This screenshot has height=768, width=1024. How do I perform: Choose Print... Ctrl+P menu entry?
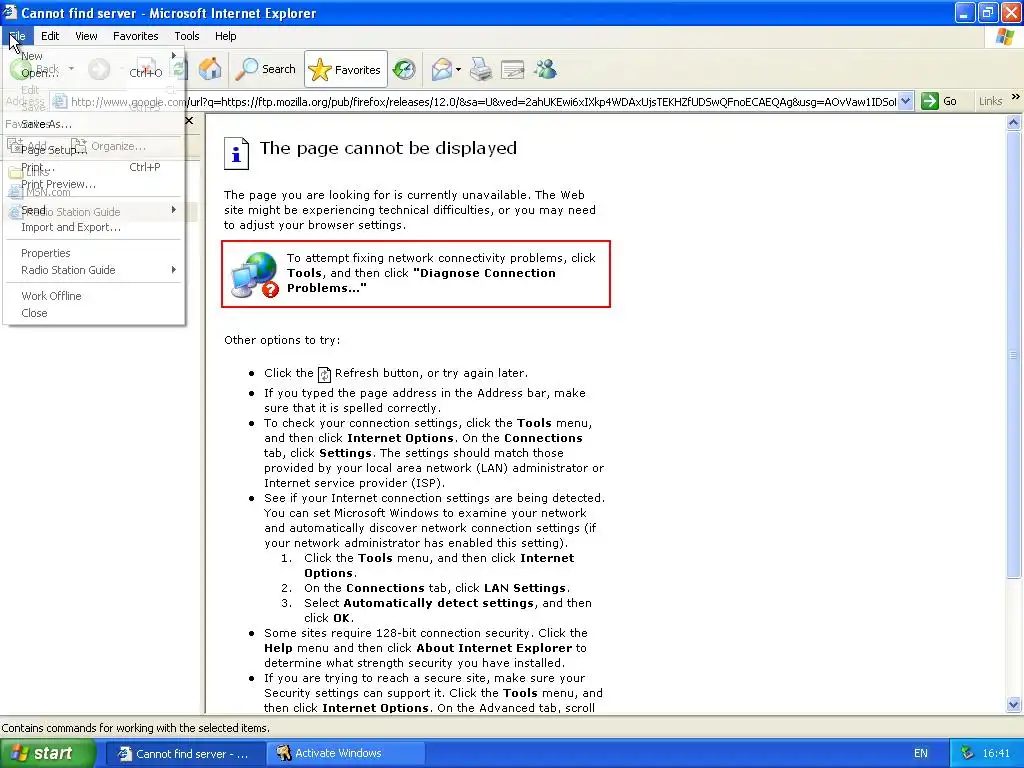point(93,167)
